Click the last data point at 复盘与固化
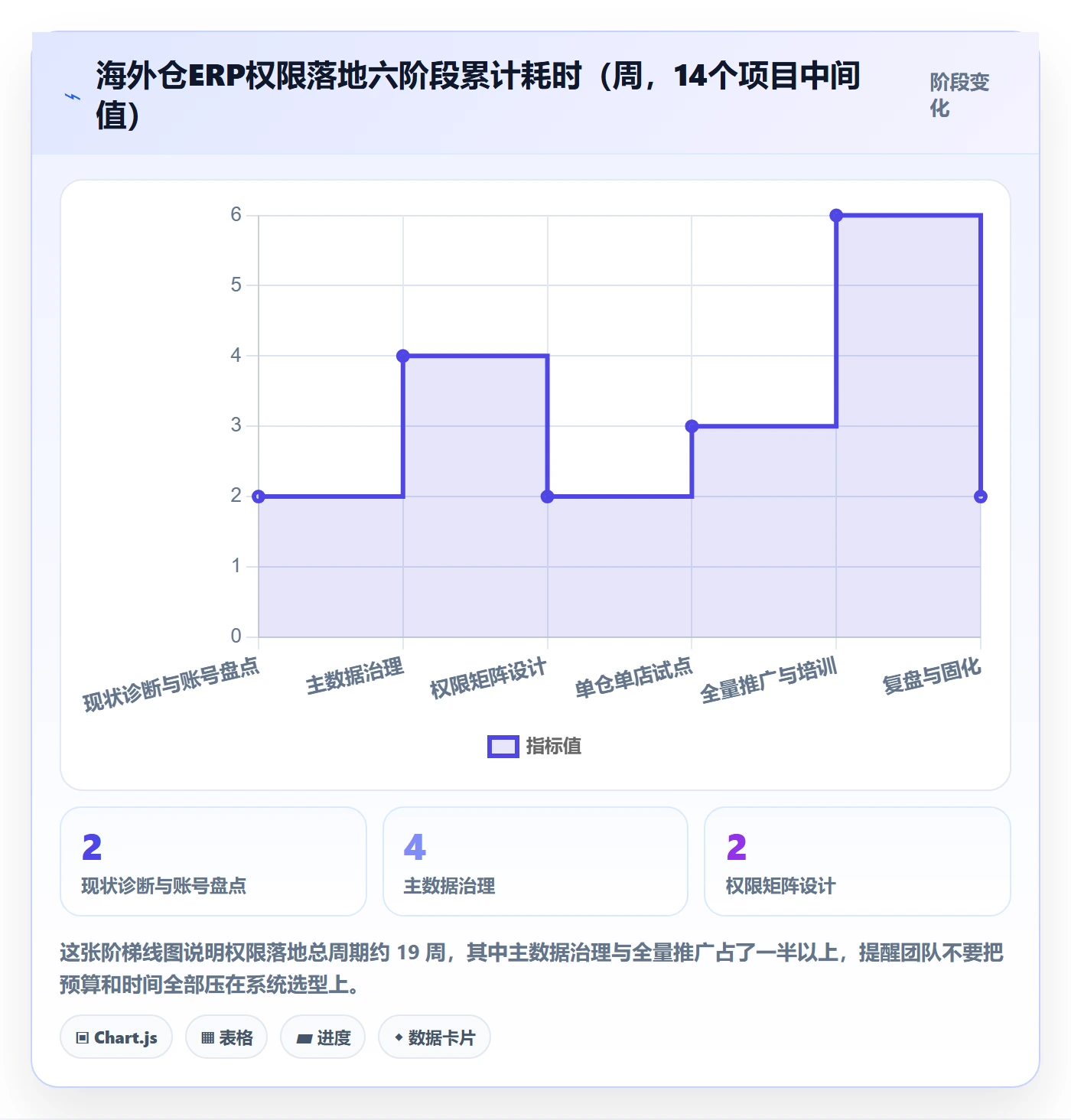The height and width of the screenshot is (1120, 1071). pos(981,497)
